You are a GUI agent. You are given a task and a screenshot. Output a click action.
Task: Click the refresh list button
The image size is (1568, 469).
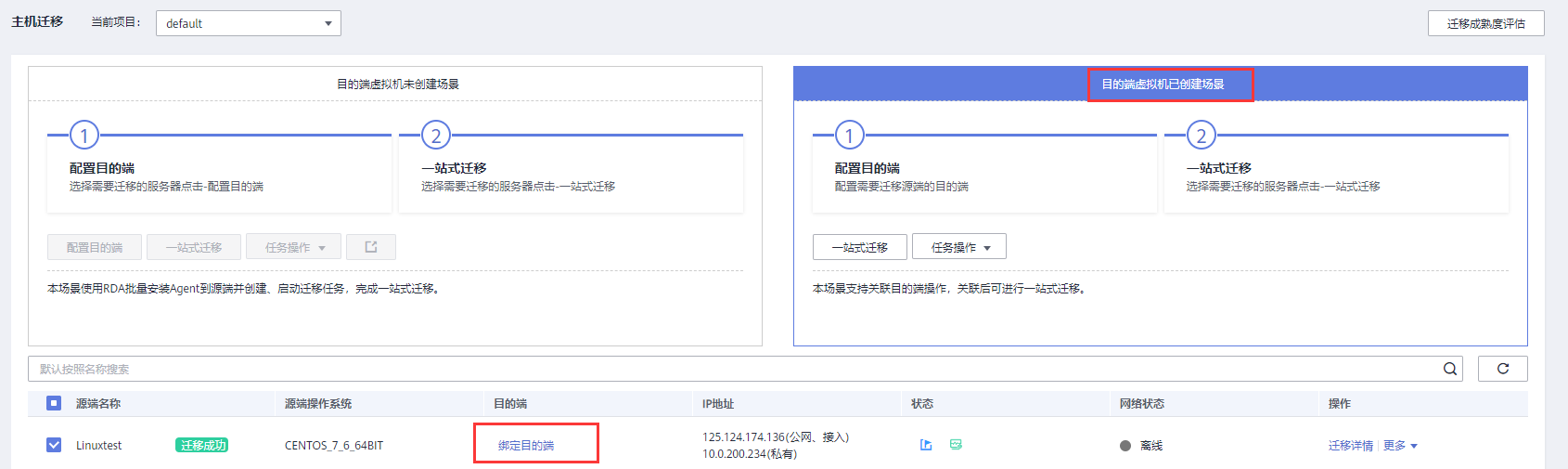click(1502, 369)
